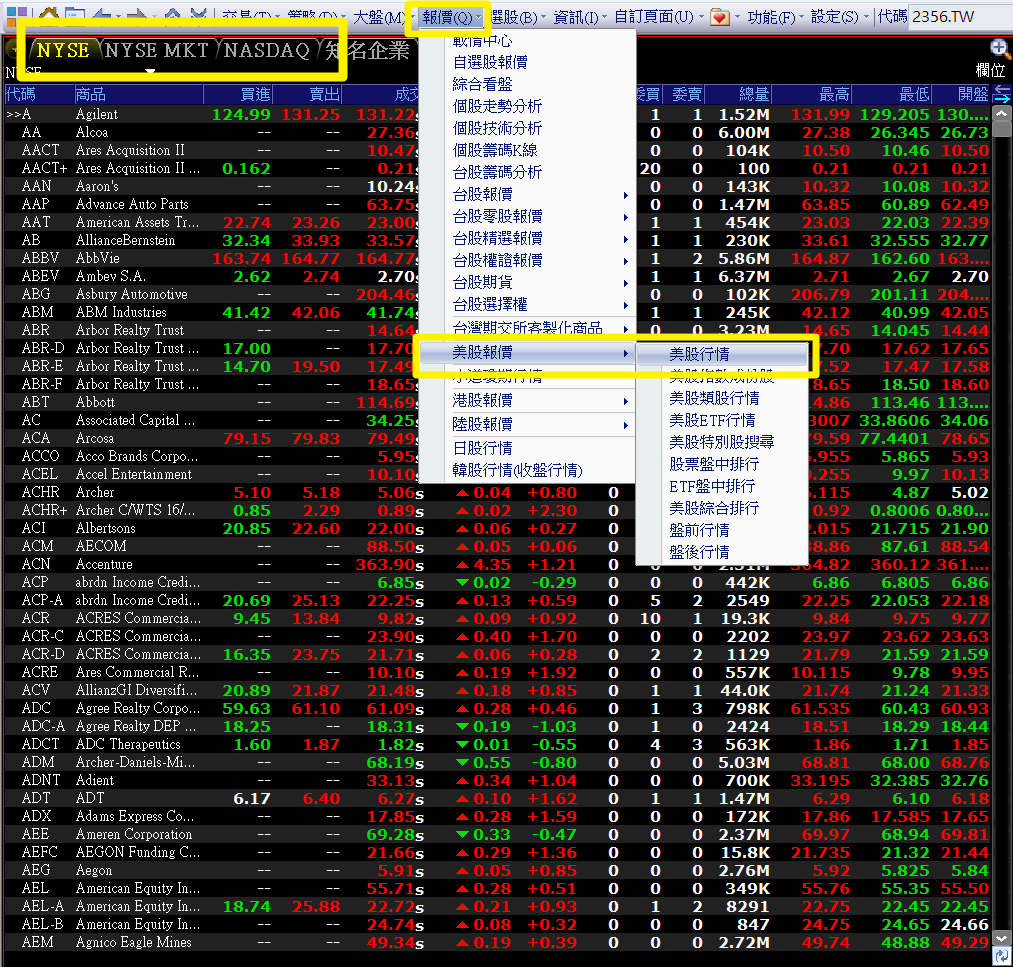Click the folder icon in top toolbar
1013x967 pixels.
click(x=73, y=15)
